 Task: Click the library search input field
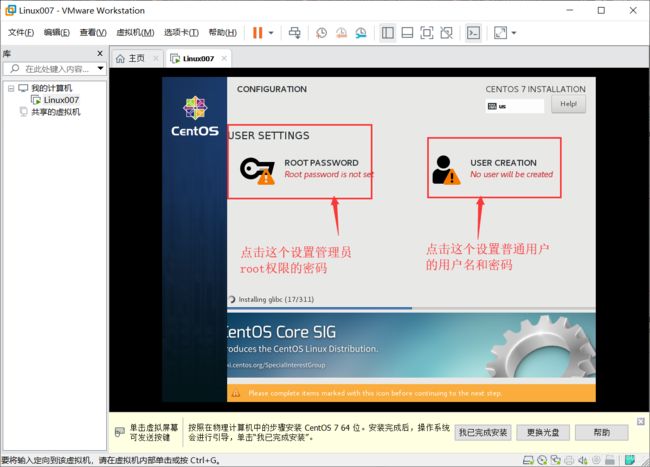54,69
